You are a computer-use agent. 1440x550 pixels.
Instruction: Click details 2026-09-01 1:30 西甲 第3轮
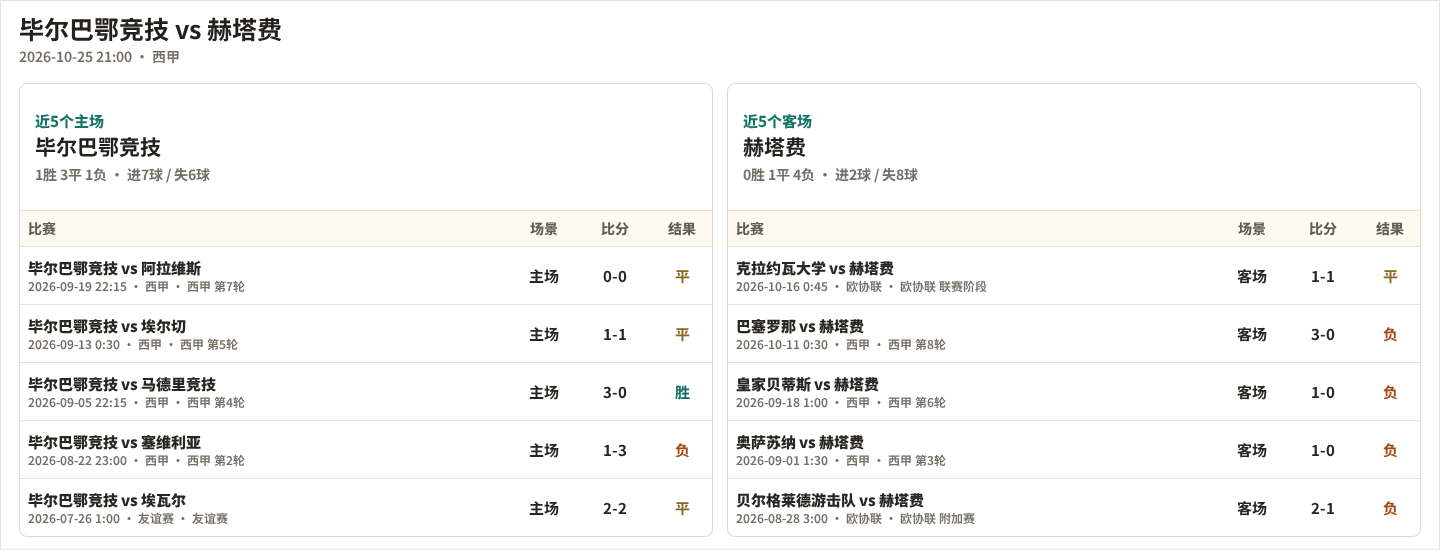841,461
